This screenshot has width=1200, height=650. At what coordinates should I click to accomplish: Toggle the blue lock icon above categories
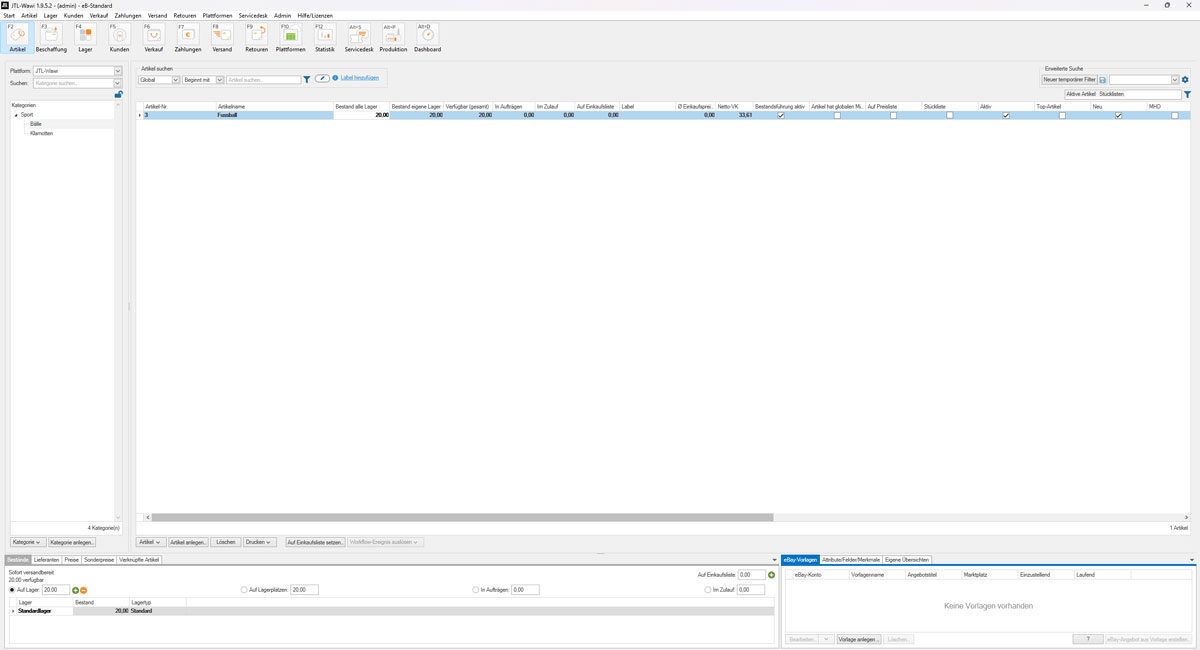click(x=118, y=94)
